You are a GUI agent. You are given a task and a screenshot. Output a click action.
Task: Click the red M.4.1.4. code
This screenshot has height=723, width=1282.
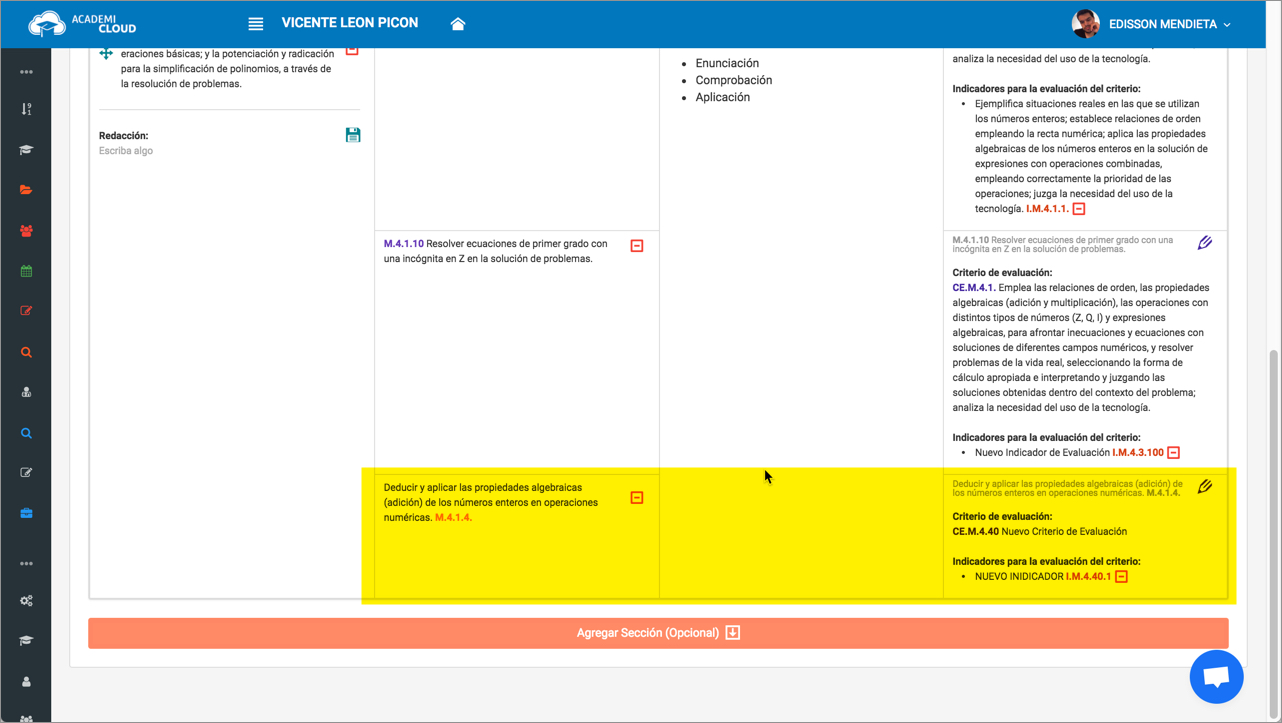click(x=454, y=518)
